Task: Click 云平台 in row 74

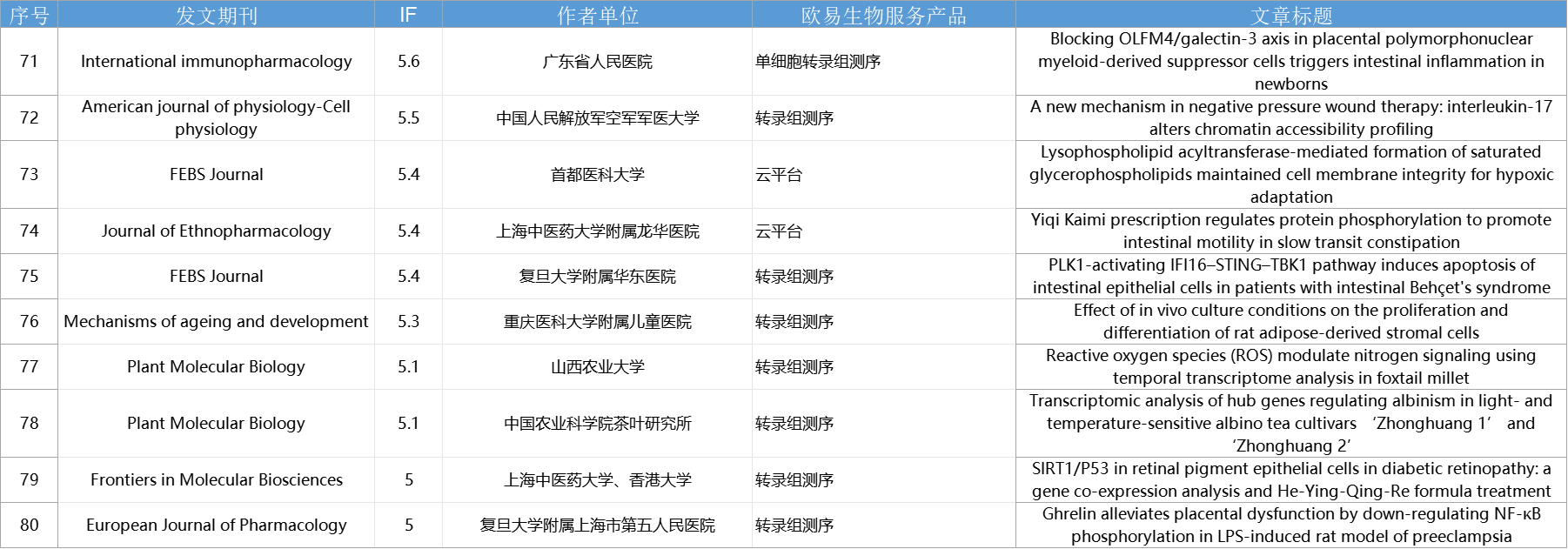Action: pyautogui.click(x=883, y=231)
